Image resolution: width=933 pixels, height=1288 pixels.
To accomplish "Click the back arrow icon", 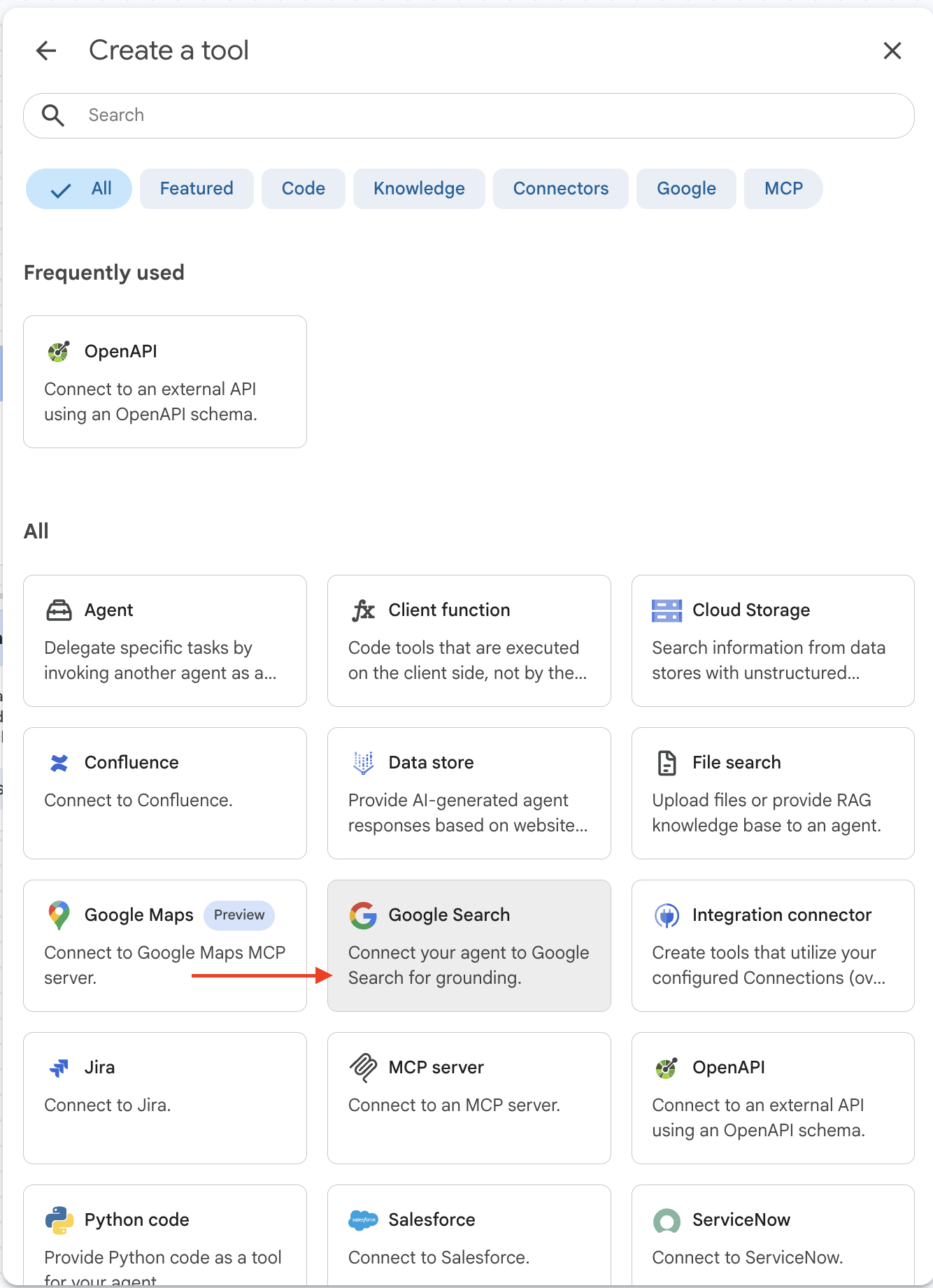I will point(46,50).
